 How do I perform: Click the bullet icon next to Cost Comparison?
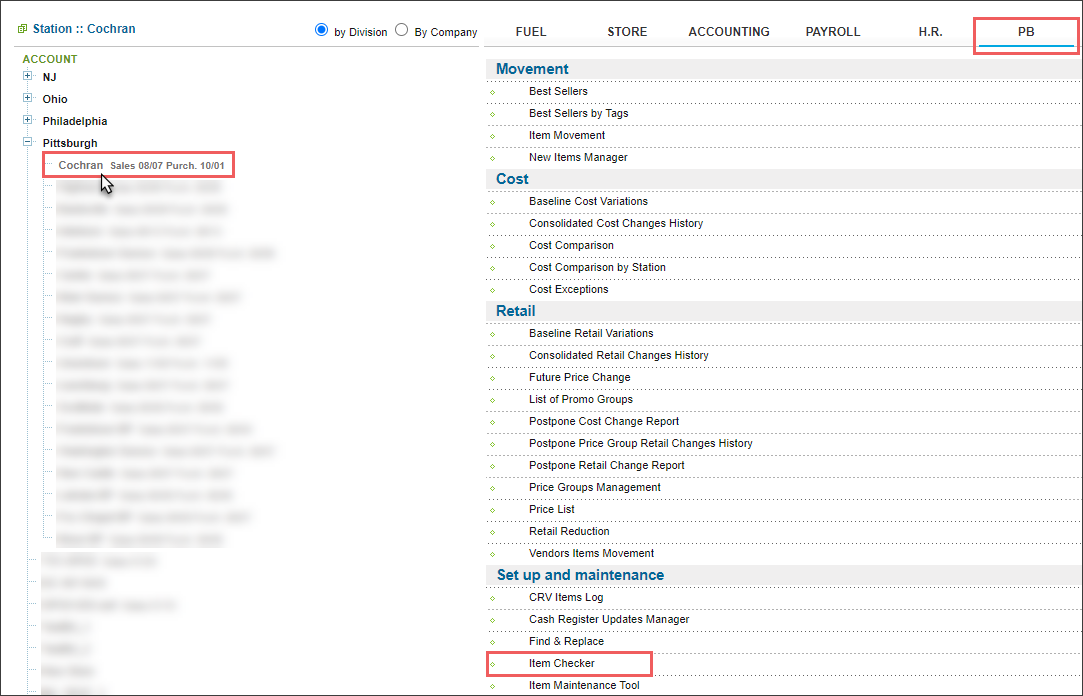(493, 247)
